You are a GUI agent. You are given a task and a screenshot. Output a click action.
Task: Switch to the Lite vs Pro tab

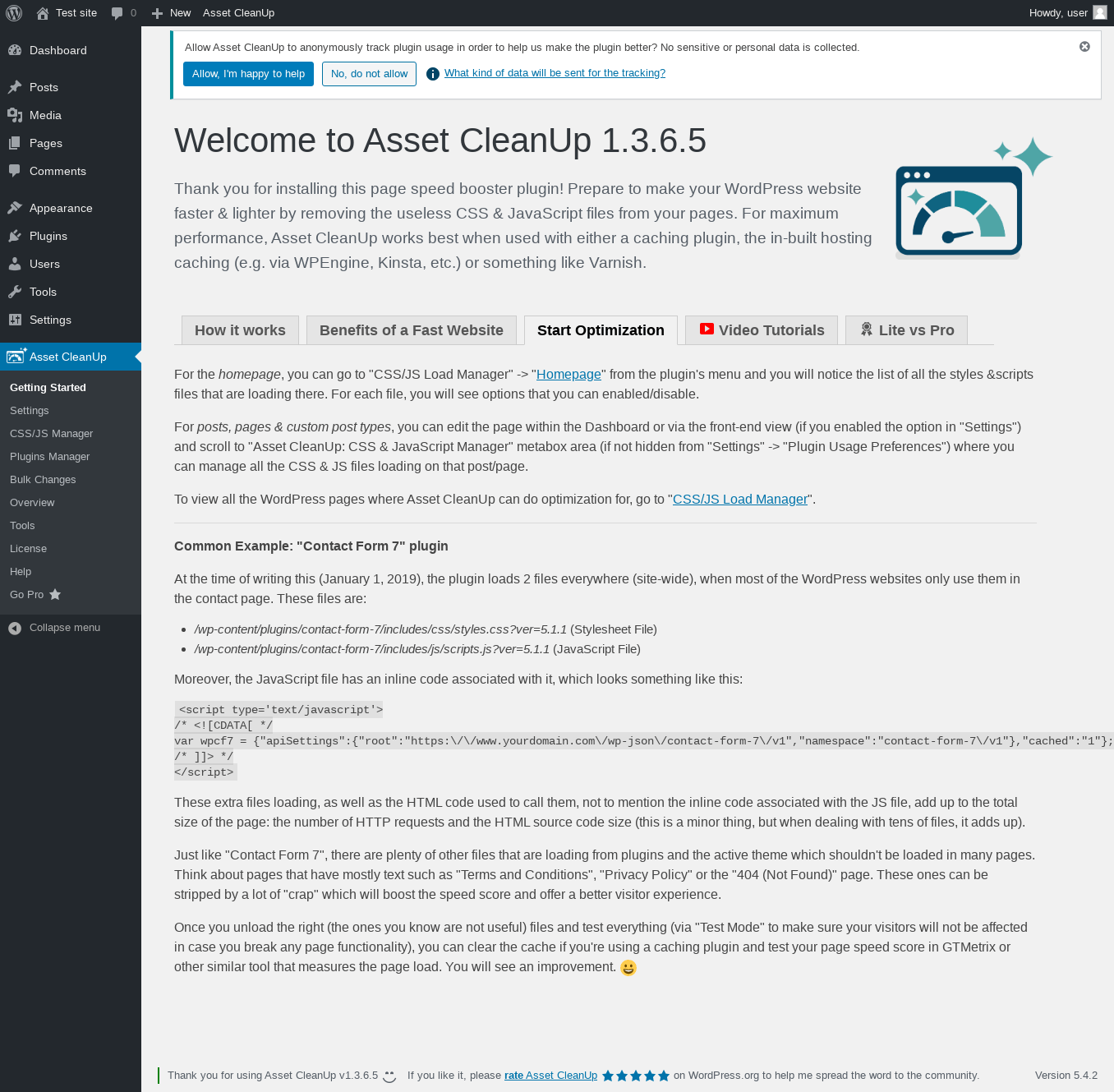[x=906, y=330]
